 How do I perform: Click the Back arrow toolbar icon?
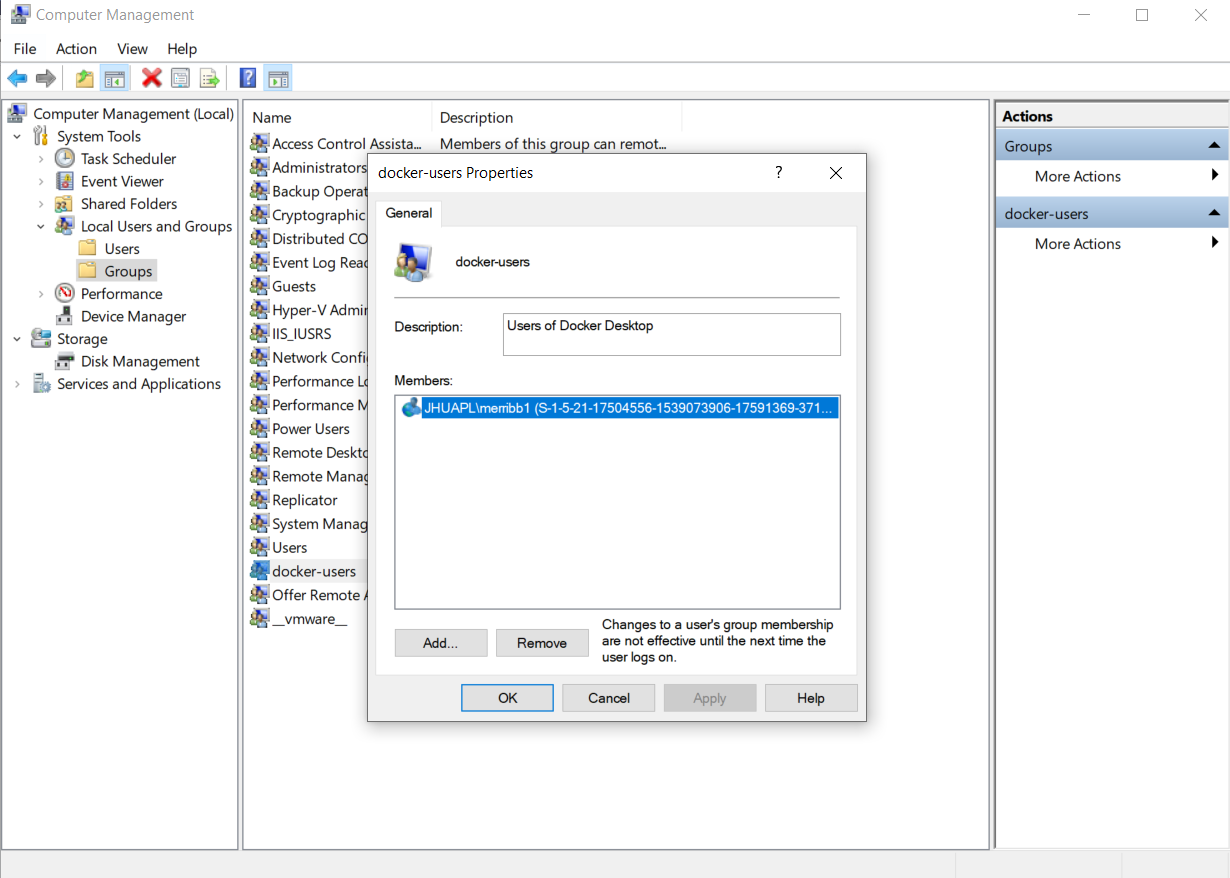click(17, 78)
